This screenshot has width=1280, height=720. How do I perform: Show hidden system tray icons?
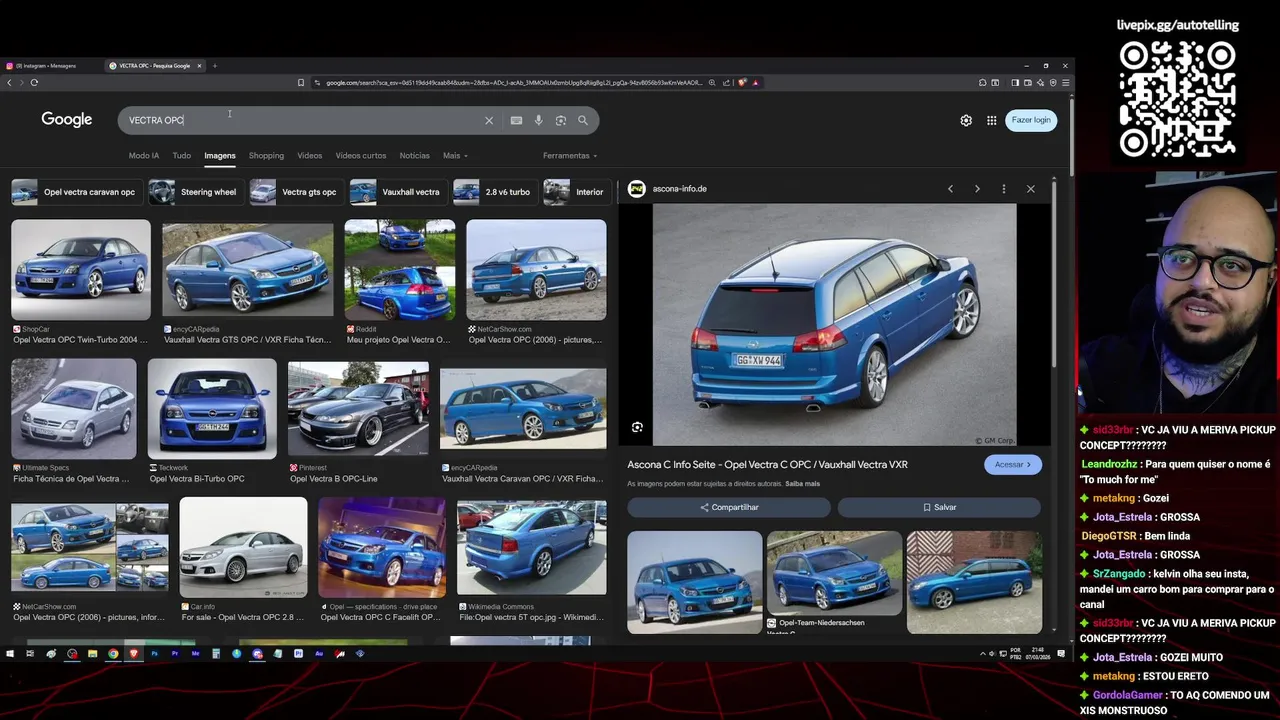coord(982,654)
